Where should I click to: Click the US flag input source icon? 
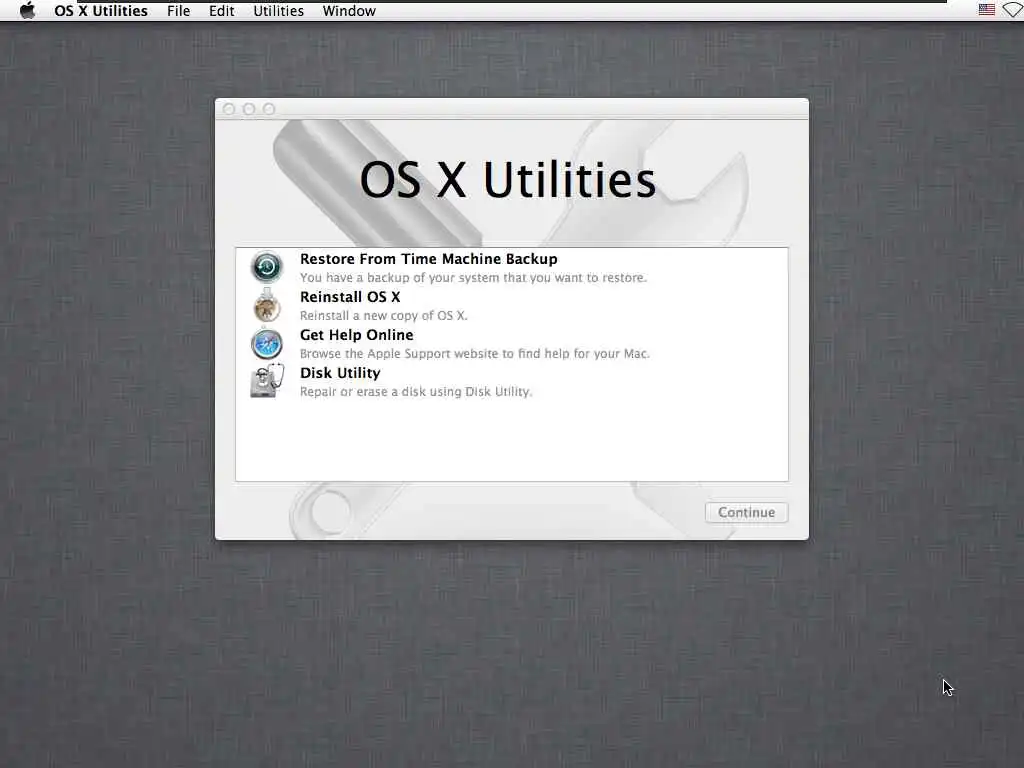pyautogui.click(x=987, y=10)
